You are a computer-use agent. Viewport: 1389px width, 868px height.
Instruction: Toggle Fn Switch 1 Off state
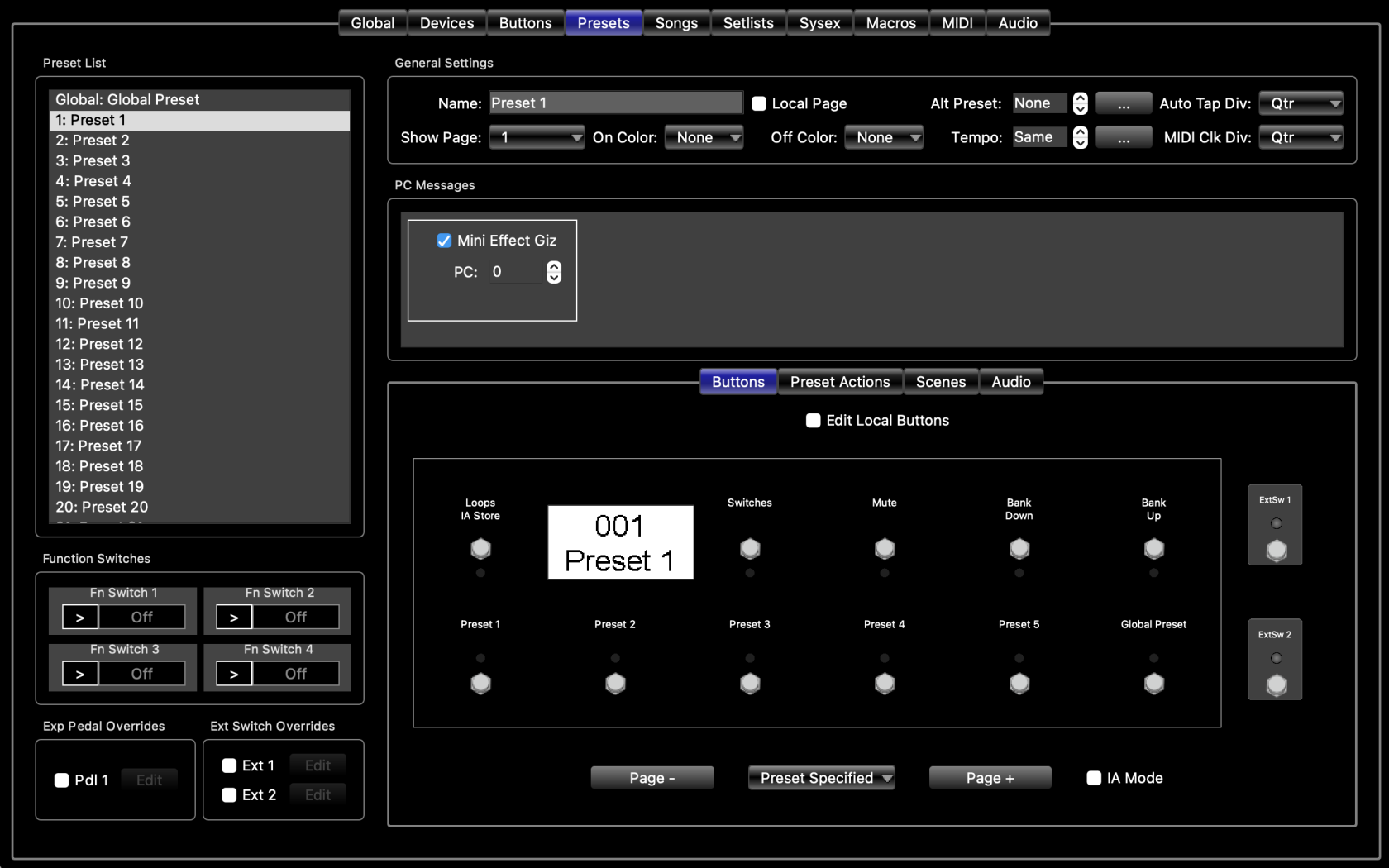pyautogui.click(x=141, y=617)
